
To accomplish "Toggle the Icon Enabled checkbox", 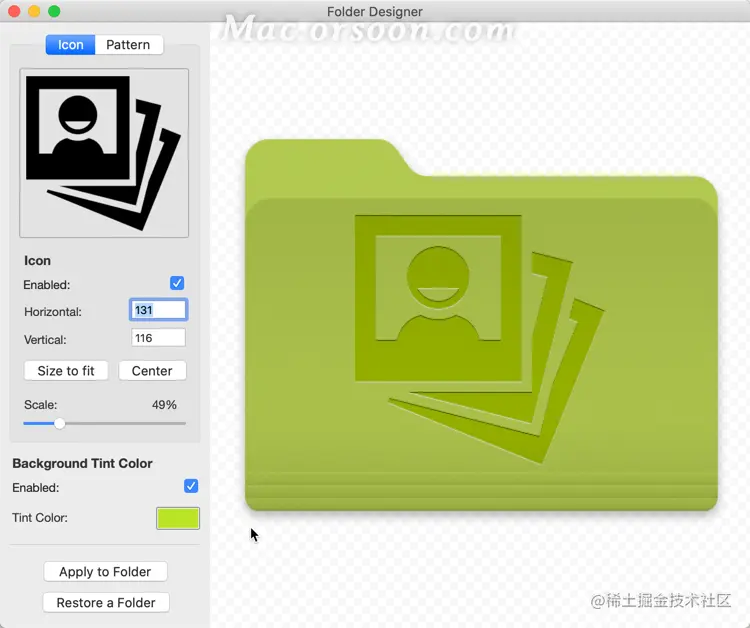I will click(x=177, y=283).
